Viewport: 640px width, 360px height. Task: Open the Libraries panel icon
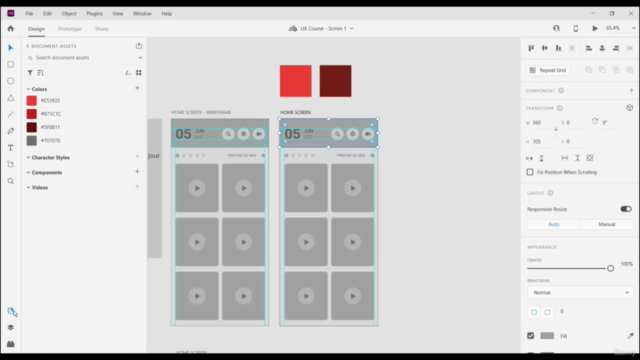pos(11,311)
